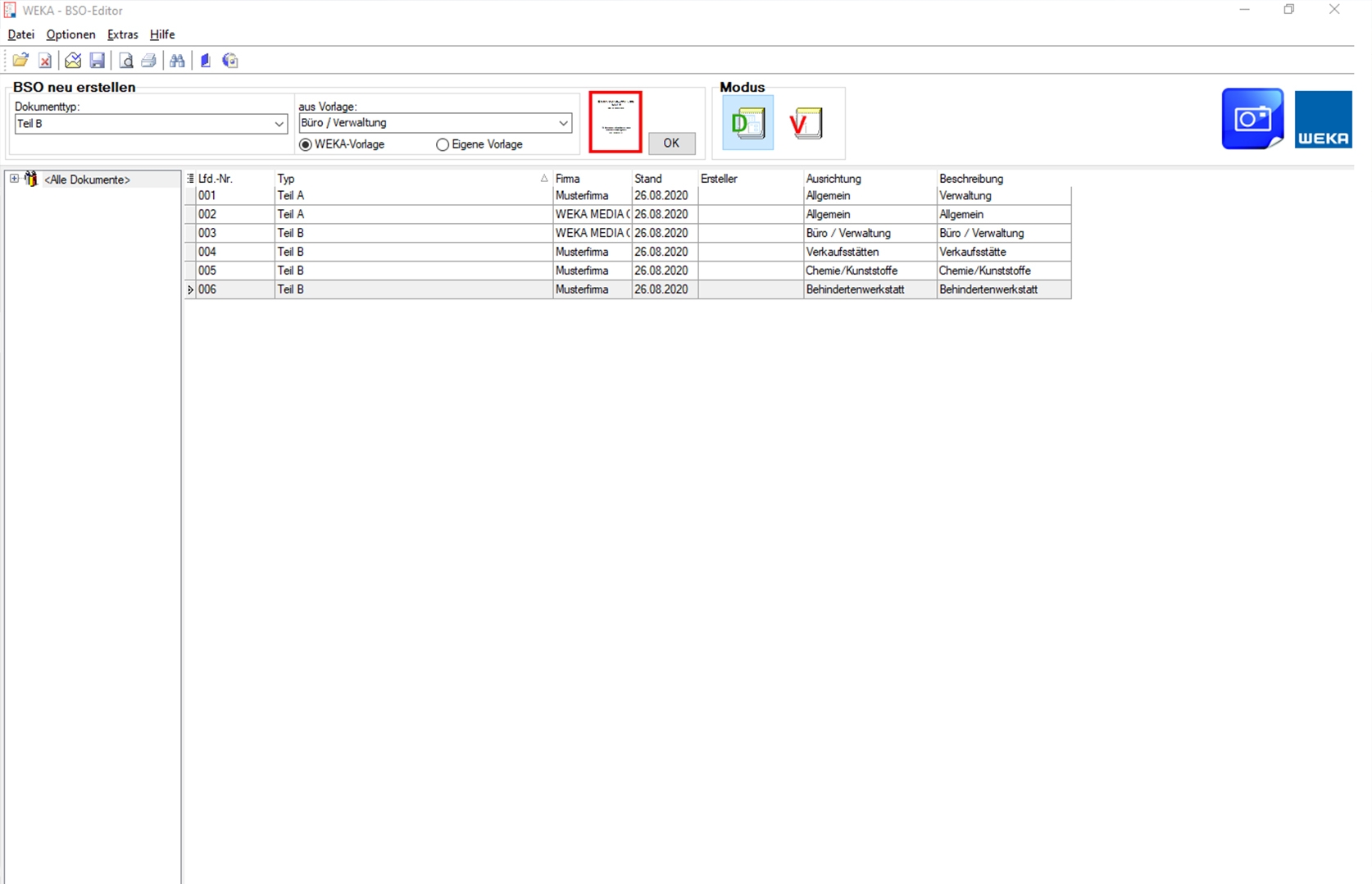Select row 001 in the document list
This screenshot has width=1372, height=884.
tap(628, 196)
